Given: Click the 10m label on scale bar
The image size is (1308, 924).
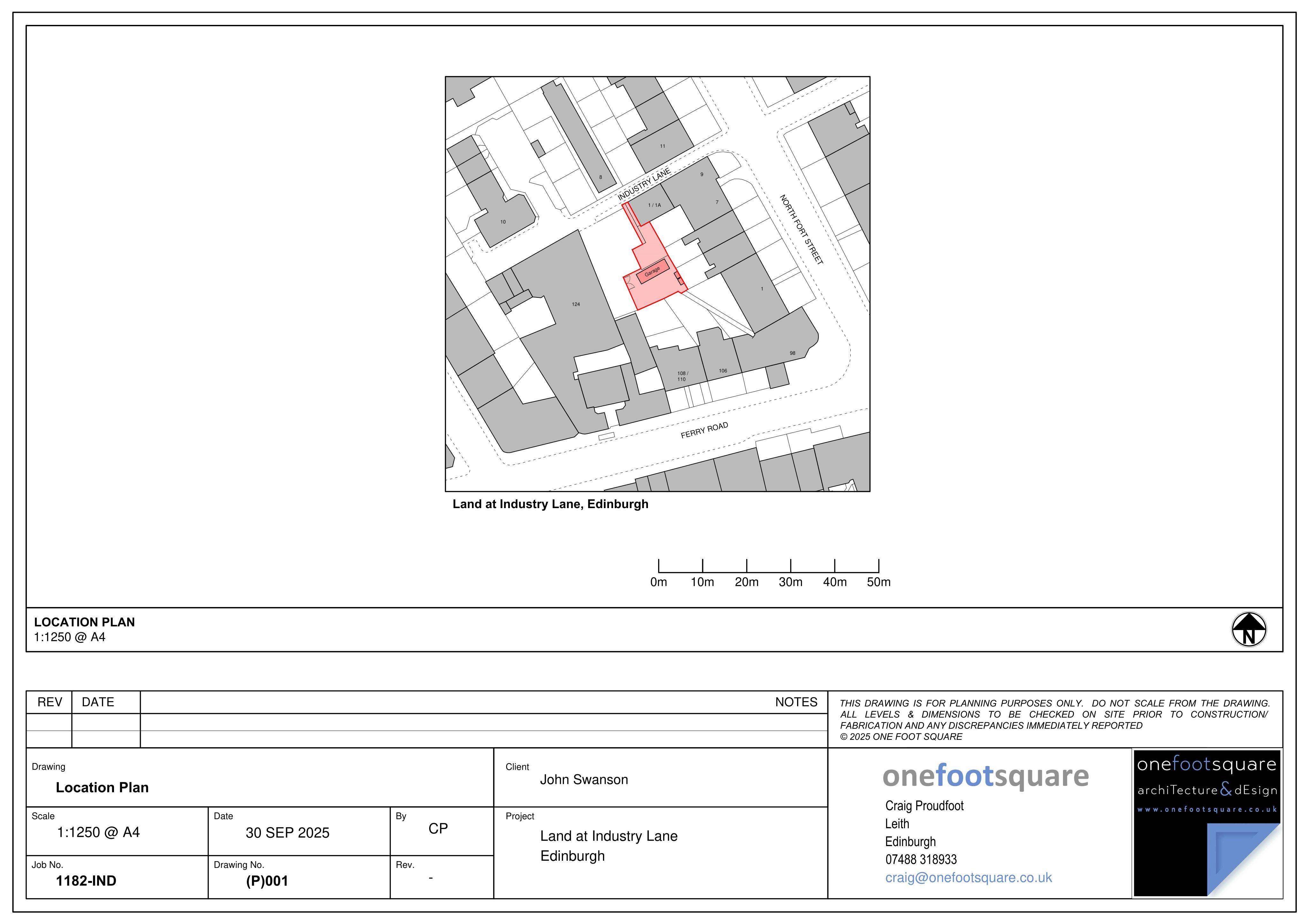Looking at the screenshot, I should click(x=703, y=582).
